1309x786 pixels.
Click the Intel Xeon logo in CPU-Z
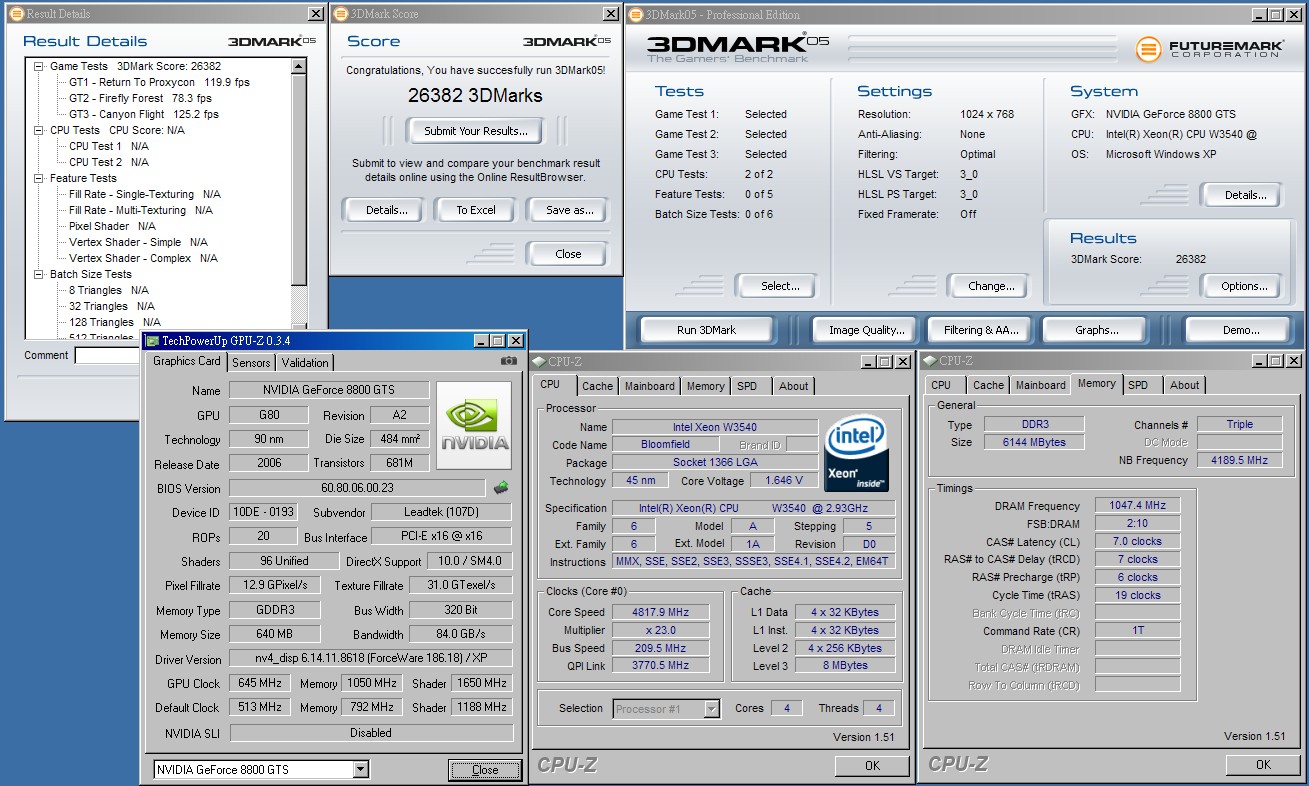click(856, 455)
